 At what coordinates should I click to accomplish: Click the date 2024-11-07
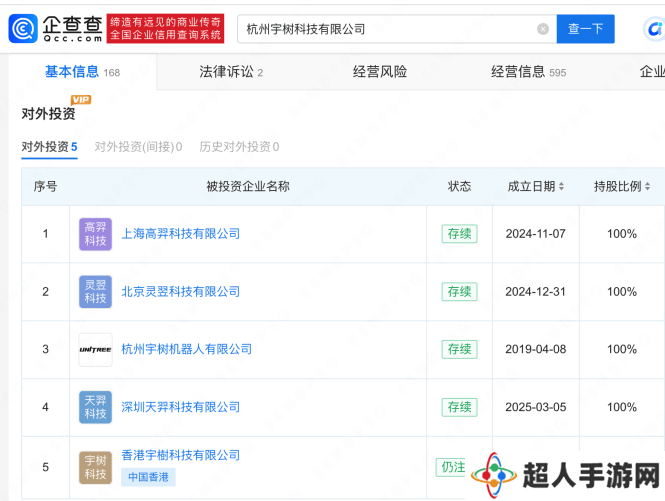click(x=535, y=234)
